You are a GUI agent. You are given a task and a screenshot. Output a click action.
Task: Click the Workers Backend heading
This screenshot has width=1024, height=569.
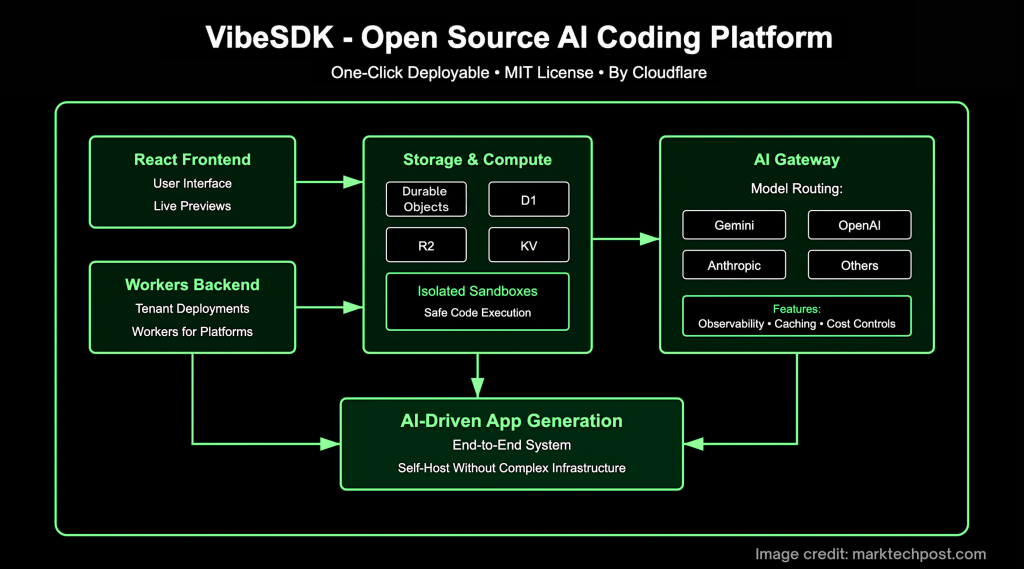[192, 285]
